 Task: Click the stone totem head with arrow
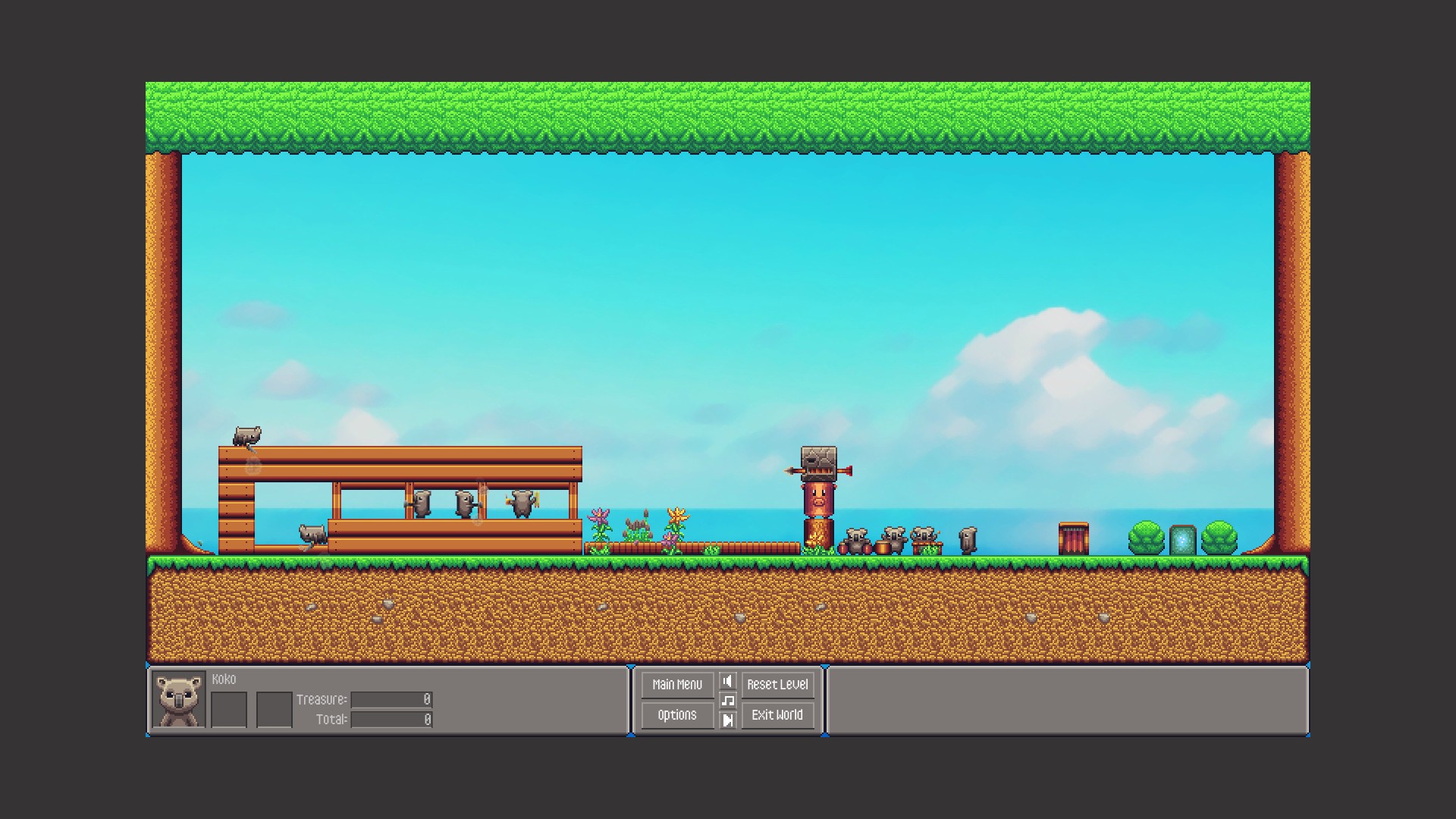819,463
